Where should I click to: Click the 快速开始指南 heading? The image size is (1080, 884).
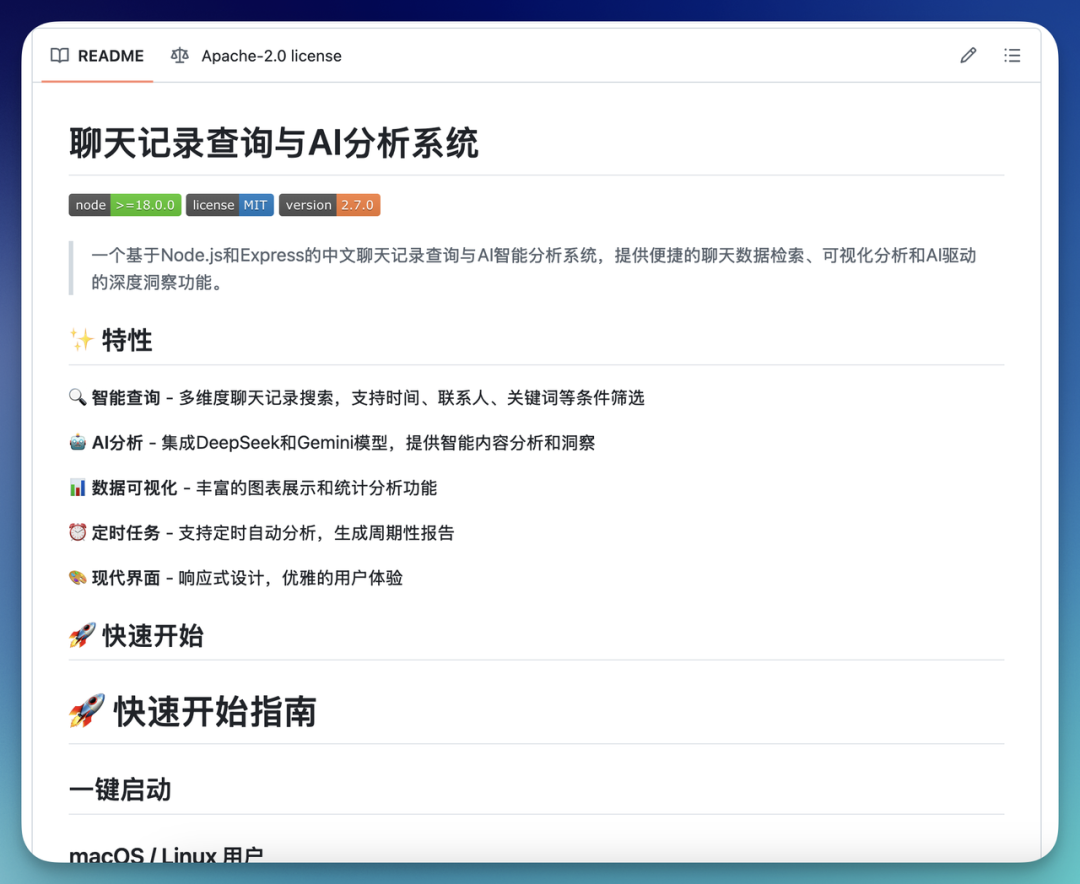coord(215,712)
